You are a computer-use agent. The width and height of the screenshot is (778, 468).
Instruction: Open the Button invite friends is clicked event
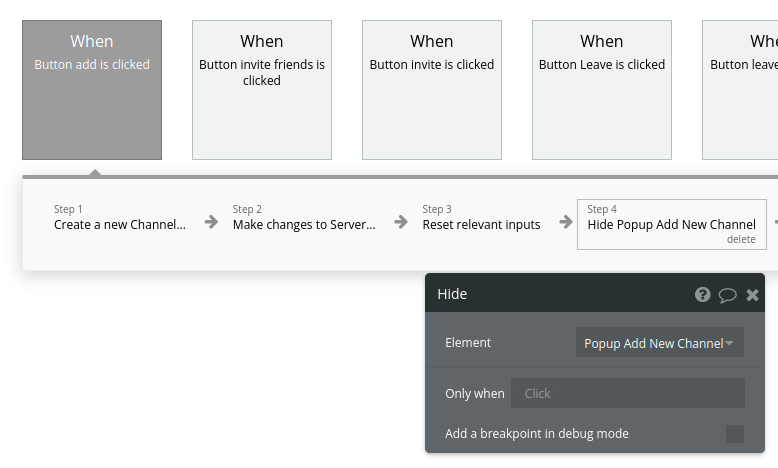pyautogui.click(x=262, y=90)
